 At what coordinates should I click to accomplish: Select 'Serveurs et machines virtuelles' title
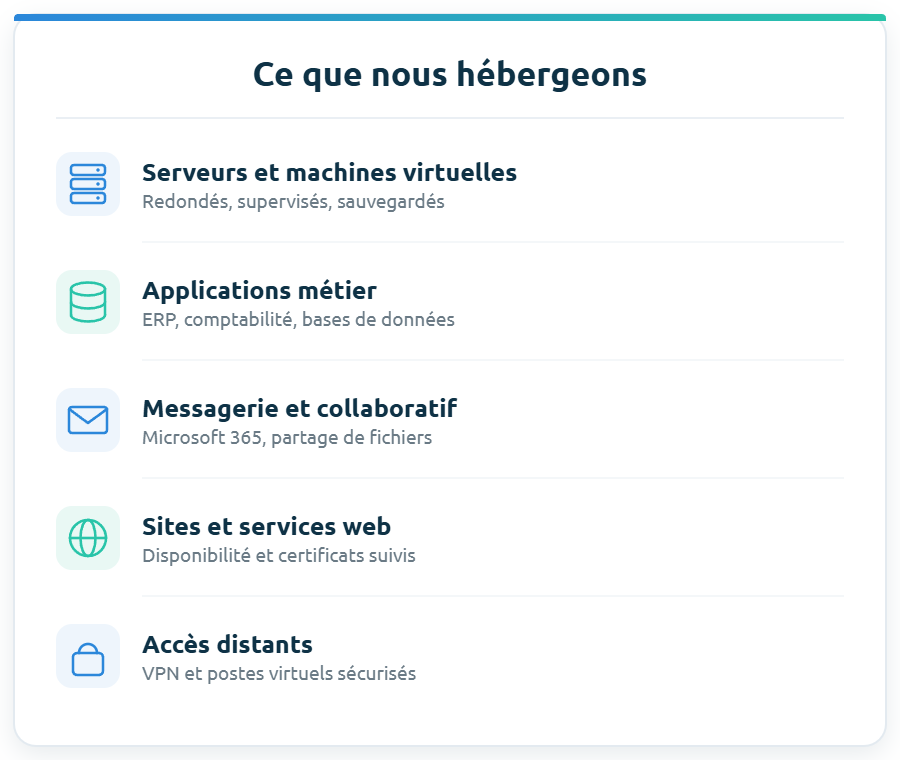329,173
